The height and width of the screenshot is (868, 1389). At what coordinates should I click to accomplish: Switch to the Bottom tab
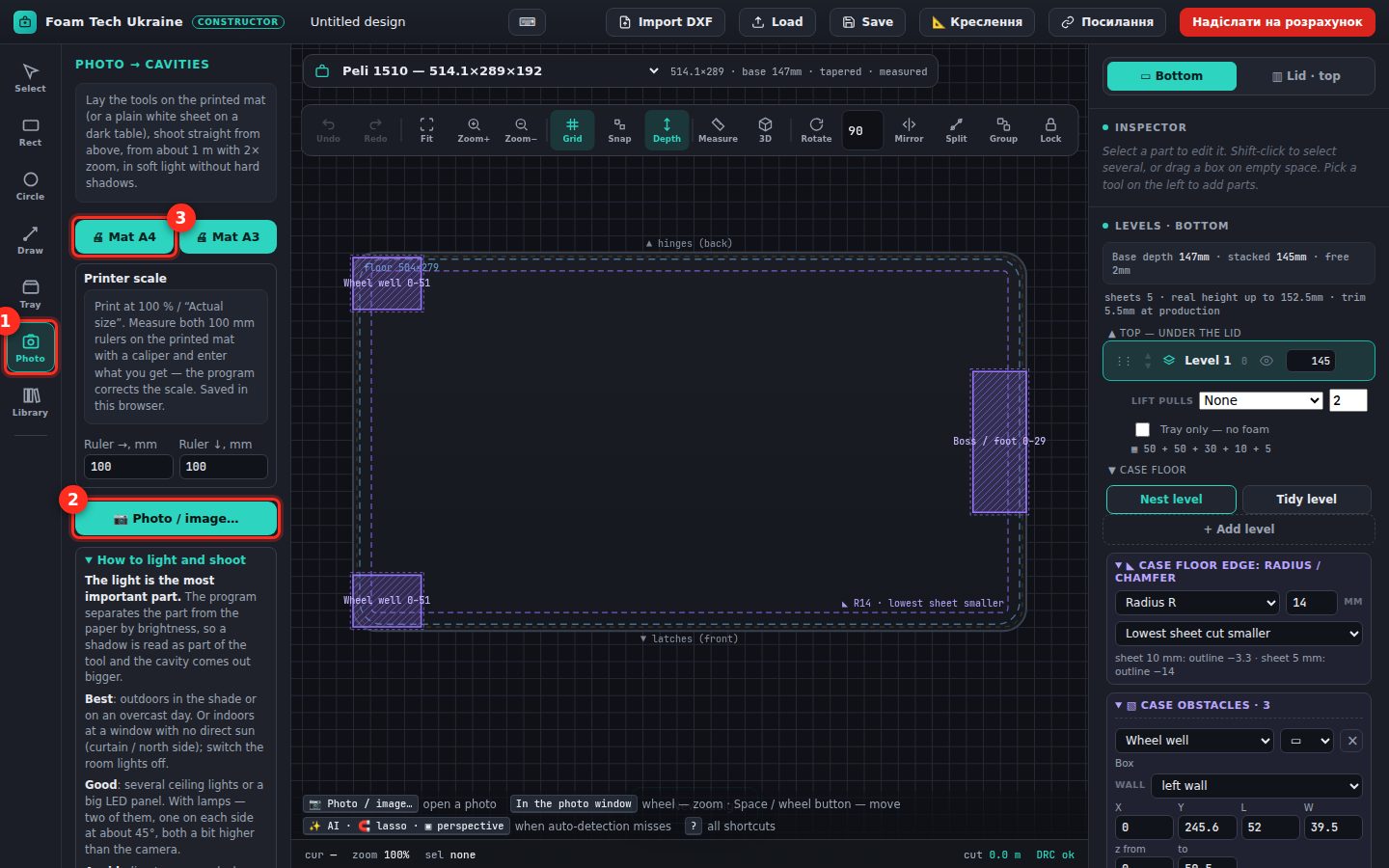point(1172,76)
